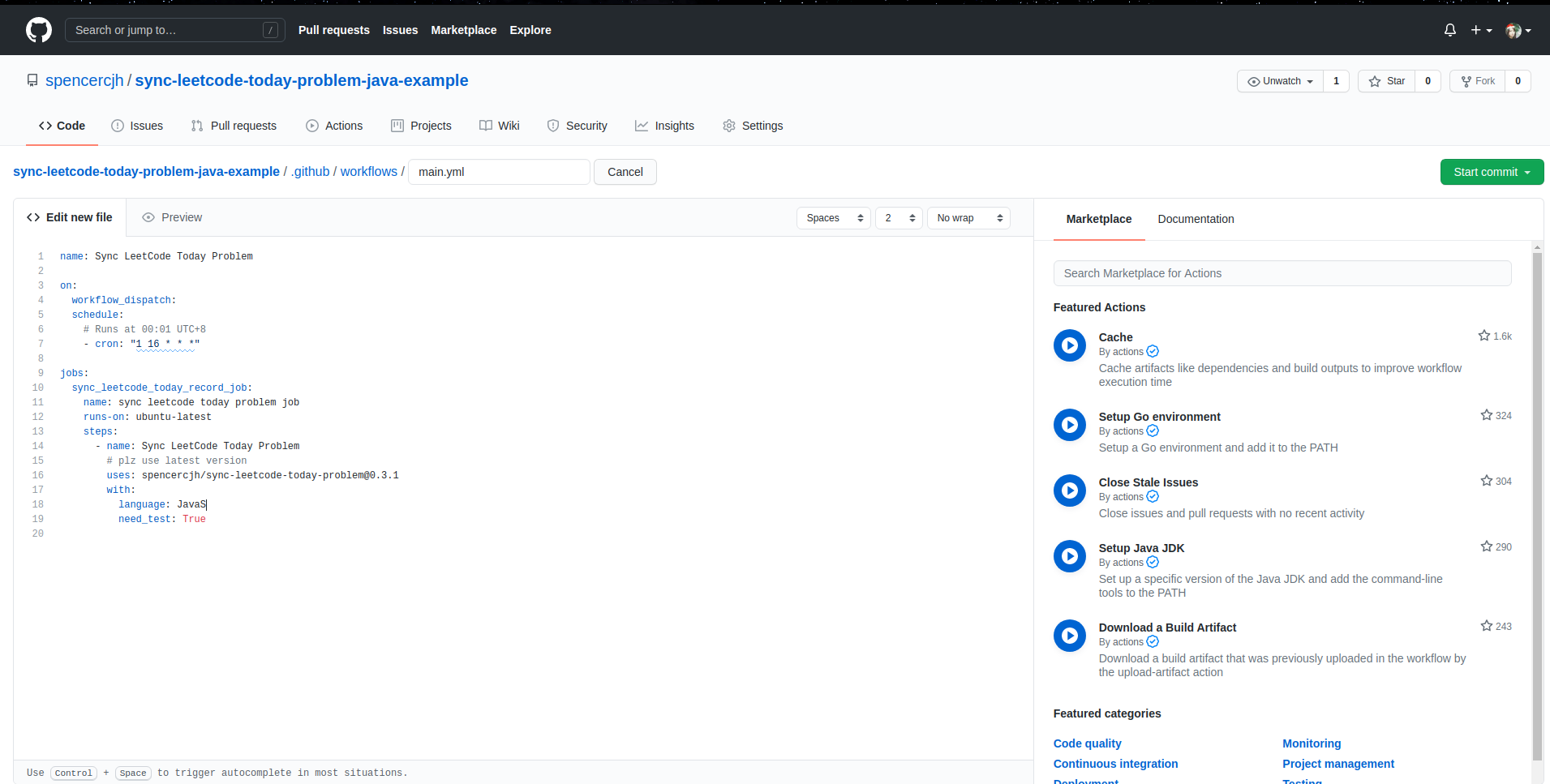Viewport: 1550px width, 784px height.
Task: Open the Projects tab
Action: pyautogui.click(x=421, y=126)
